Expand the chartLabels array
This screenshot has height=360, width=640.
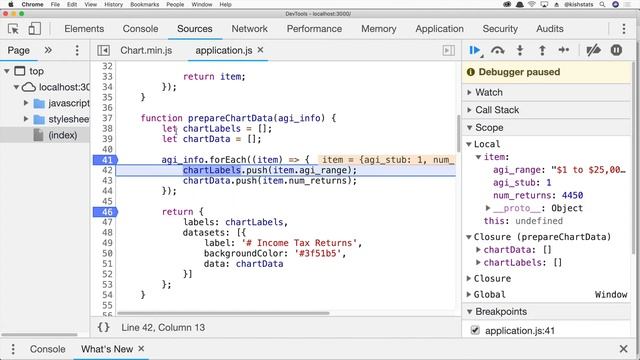(478, 262)
